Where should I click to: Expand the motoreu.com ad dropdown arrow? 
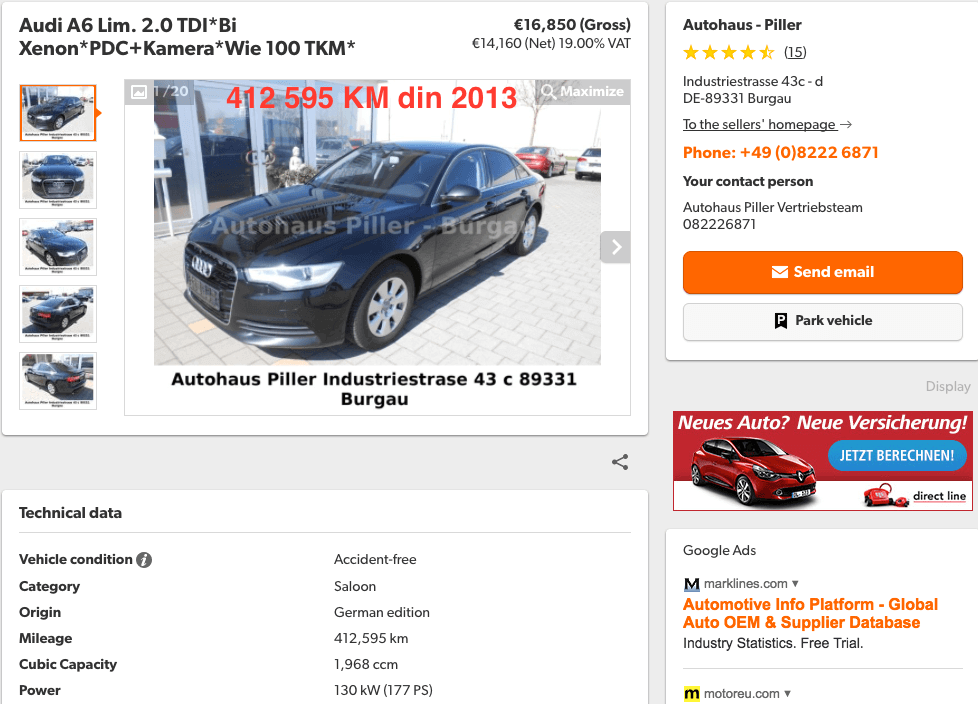pos(787,693)
